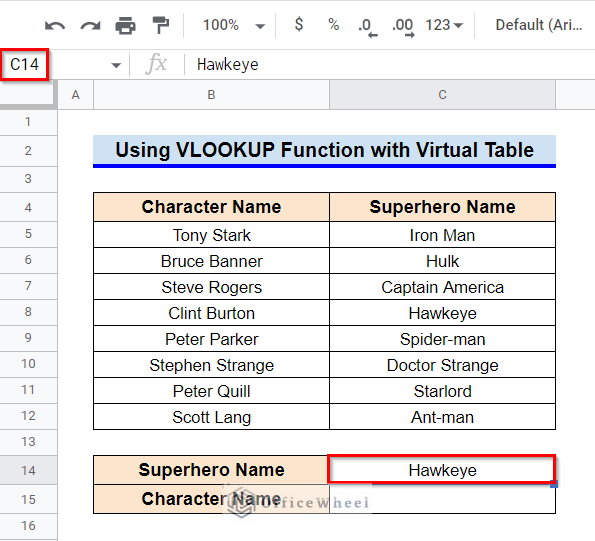Screen dimensions: 595x541
Task: Select column B header
Action: tap(211, 95)
